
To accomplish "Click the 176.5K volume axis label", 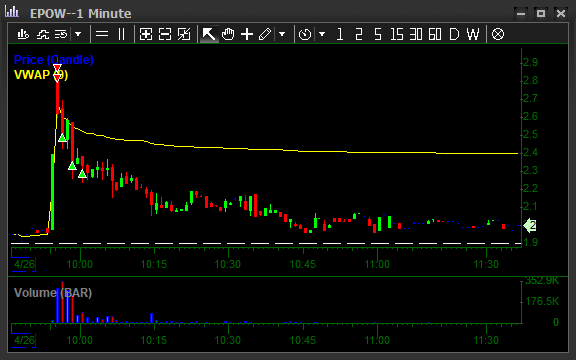I will [x=542, y=301].
